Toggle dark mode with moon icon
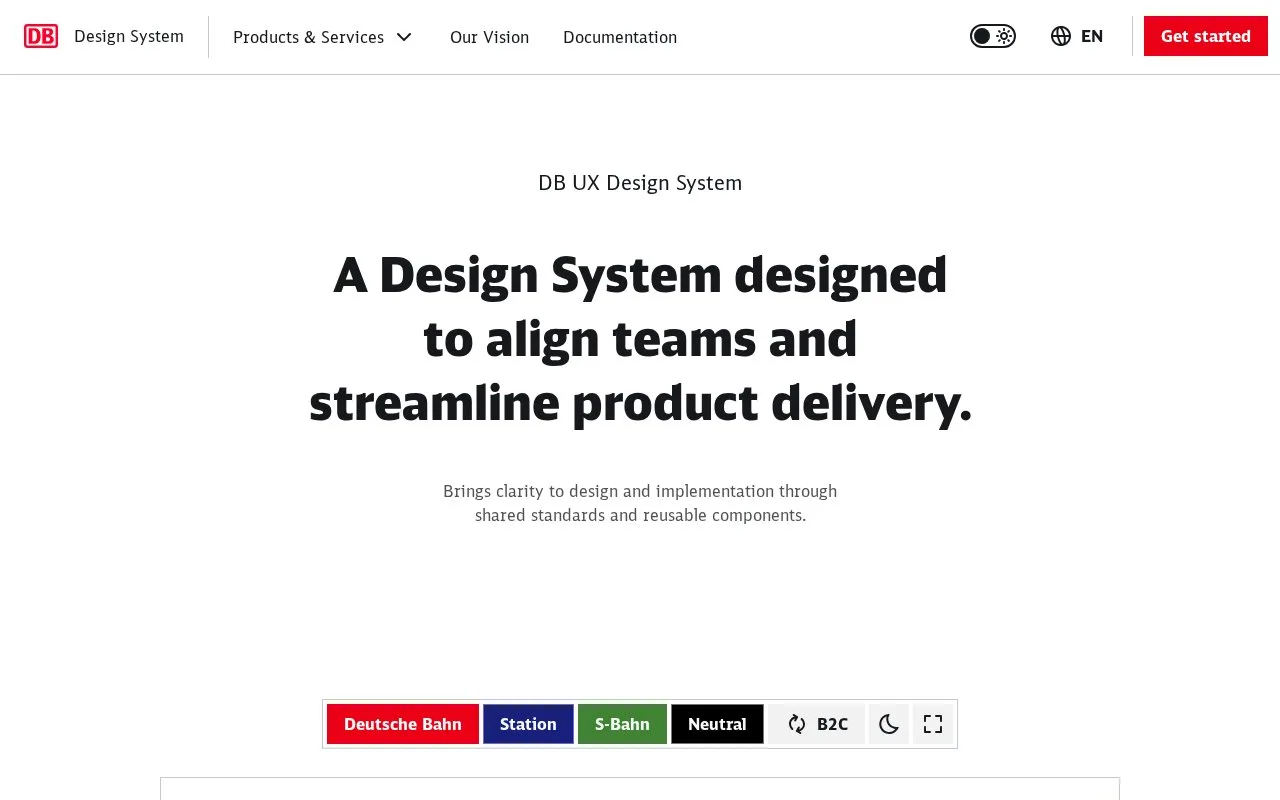This screenshot has height=800, width=1280. tap(889, 724)
